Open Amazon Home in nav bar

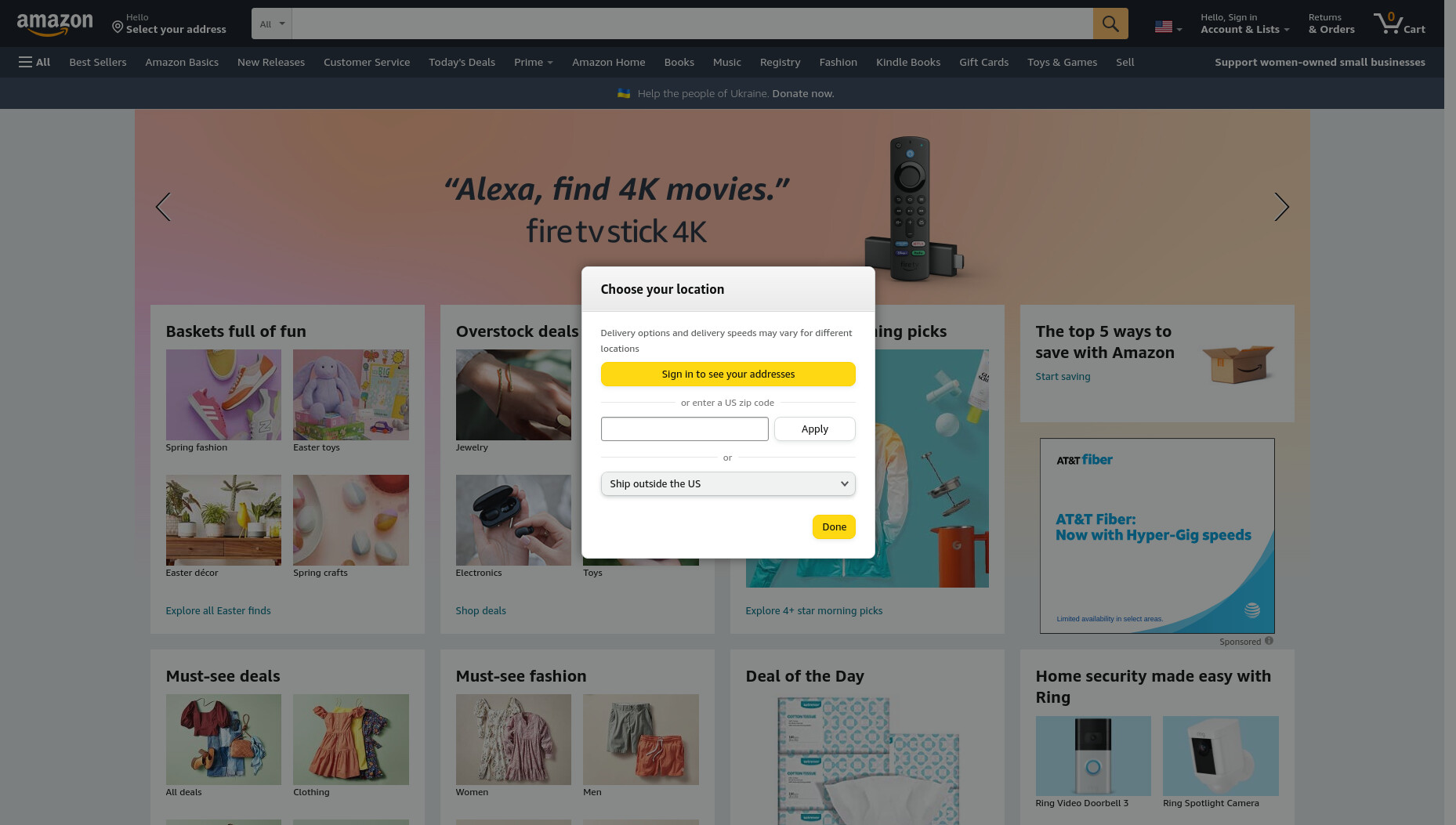pyautogui.click(x=609, y=62)
